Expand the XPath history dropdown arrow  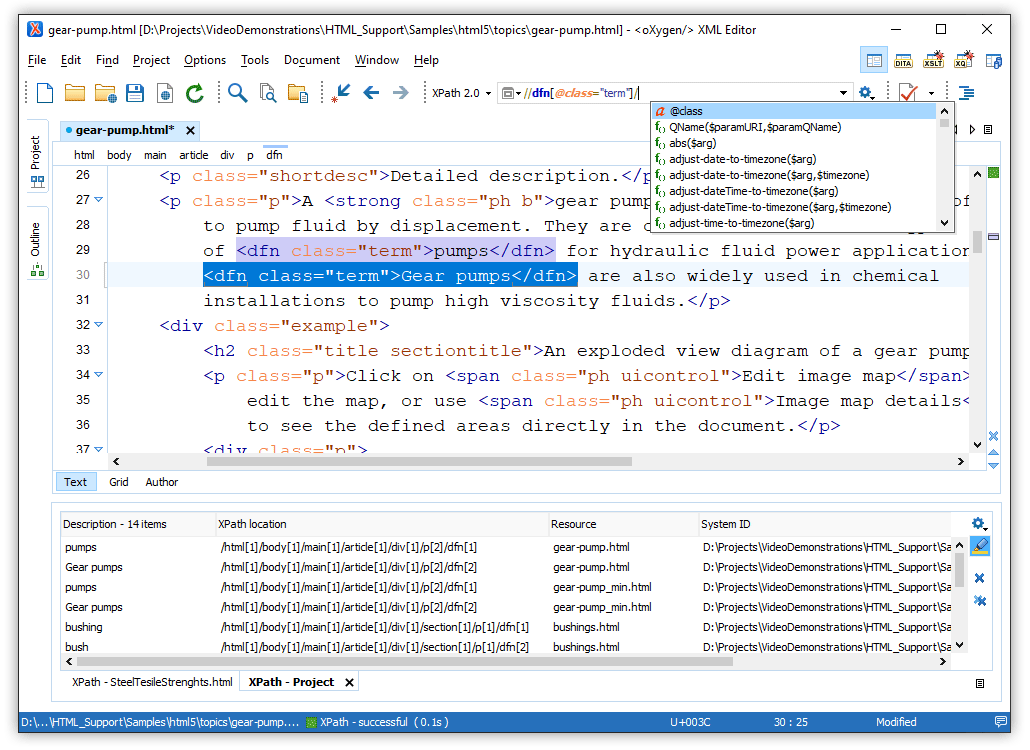pos(843,93)
